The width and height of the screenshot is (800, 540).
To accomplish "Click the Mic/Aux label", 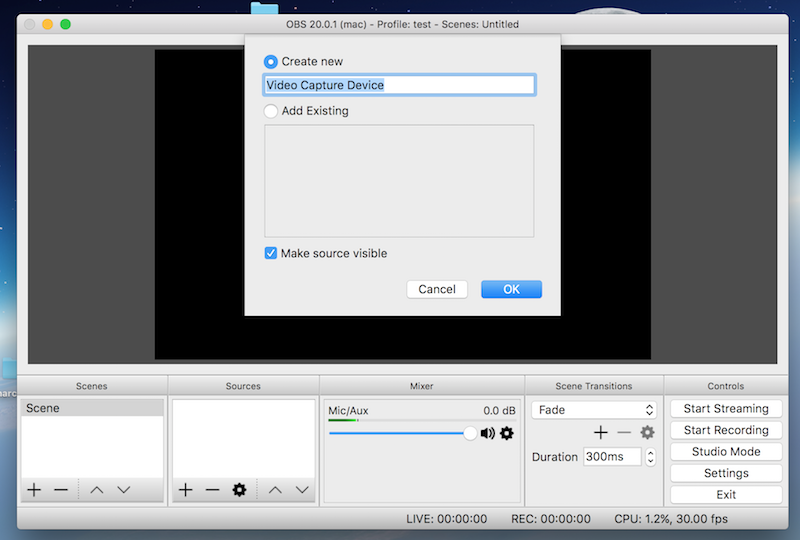I will coord(348,410).
